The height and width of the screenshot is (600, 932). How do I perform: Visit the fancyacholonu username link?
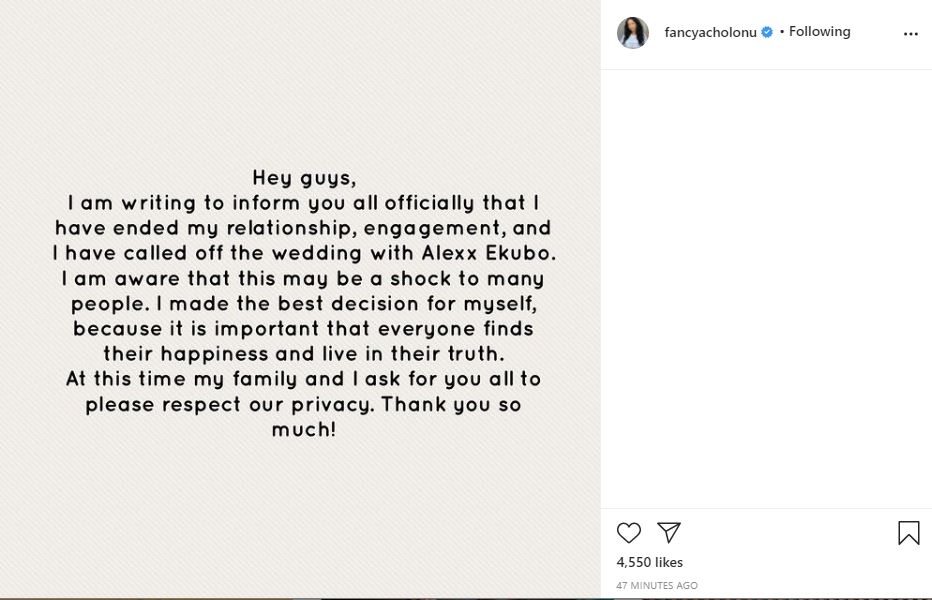click(711, 32)
